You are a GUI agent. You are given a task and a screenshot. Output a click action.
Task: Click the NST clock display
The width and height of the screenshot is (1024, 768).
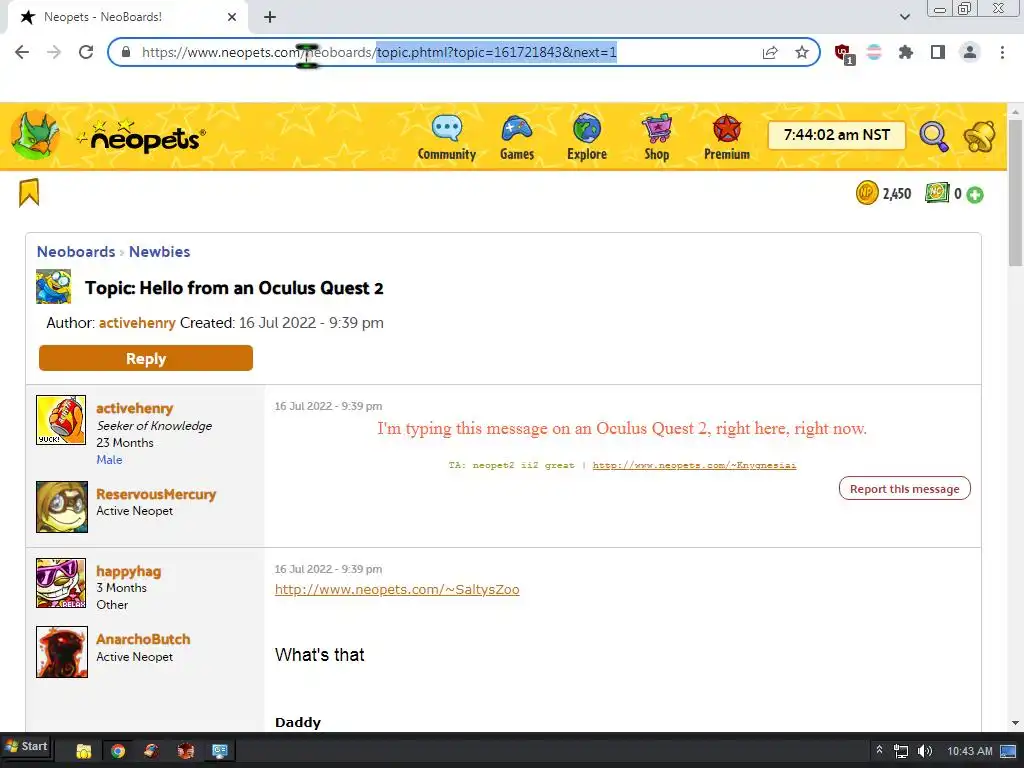[x=837, y=135]
